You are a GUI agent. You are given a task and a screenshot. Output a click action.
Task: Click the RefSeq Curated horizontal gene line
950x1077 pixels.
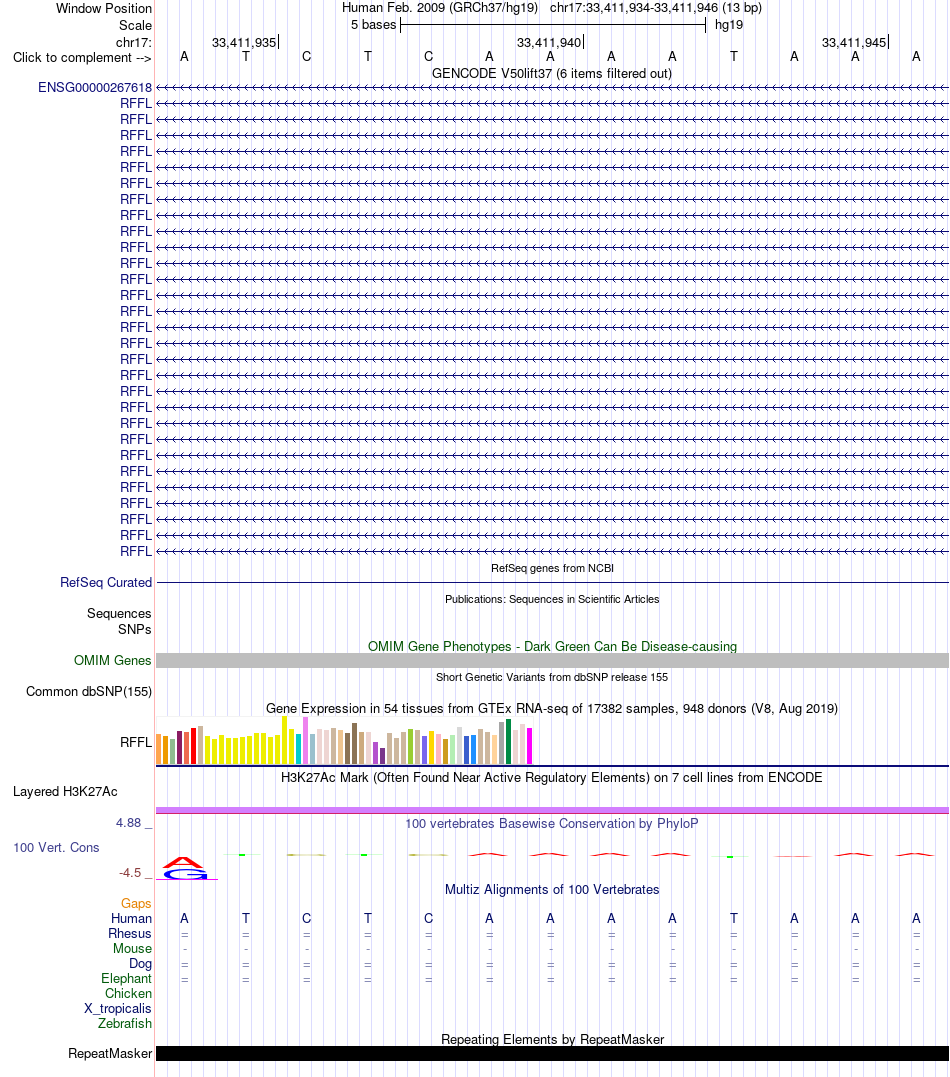(552, 582)
